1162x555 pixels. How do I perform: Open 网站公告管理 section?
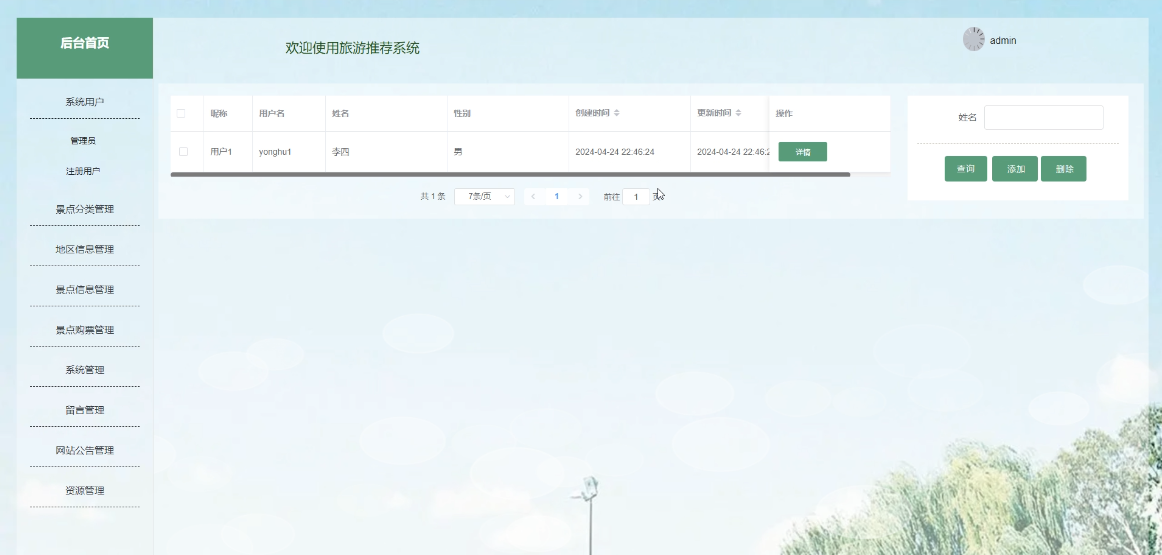click(84, 451)
